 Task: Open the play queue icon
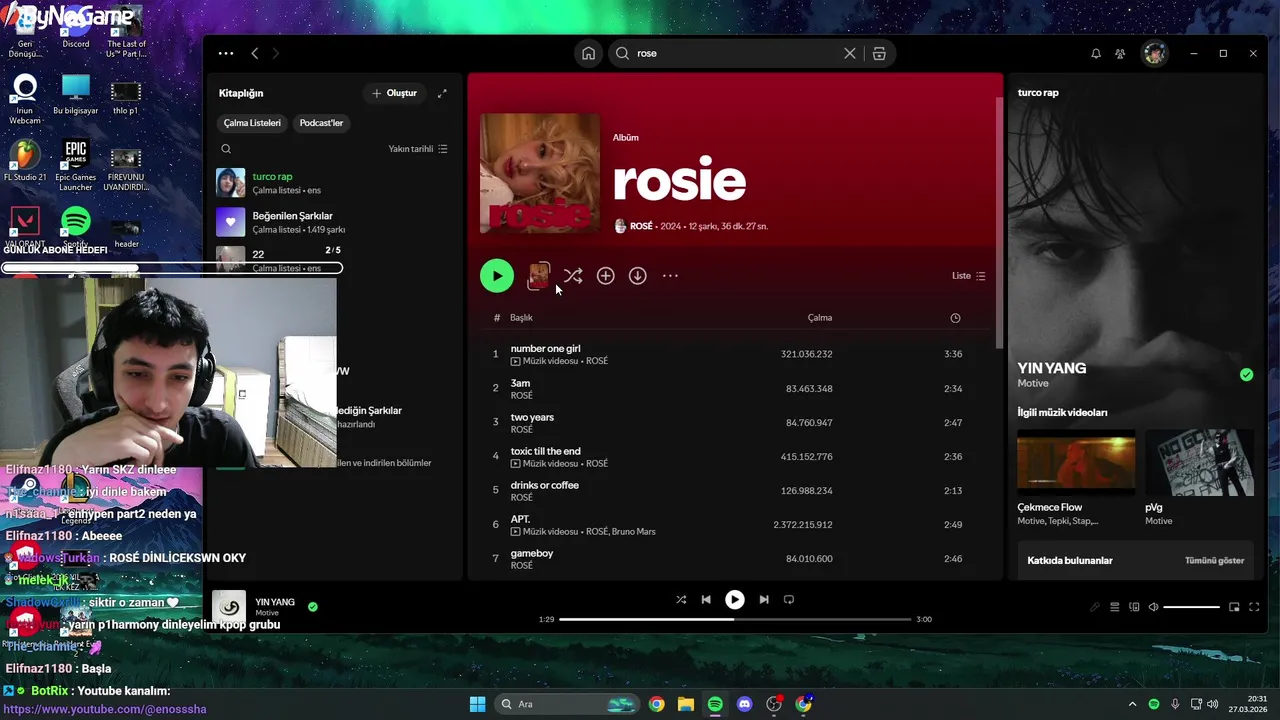click(x=1115, y=607)
